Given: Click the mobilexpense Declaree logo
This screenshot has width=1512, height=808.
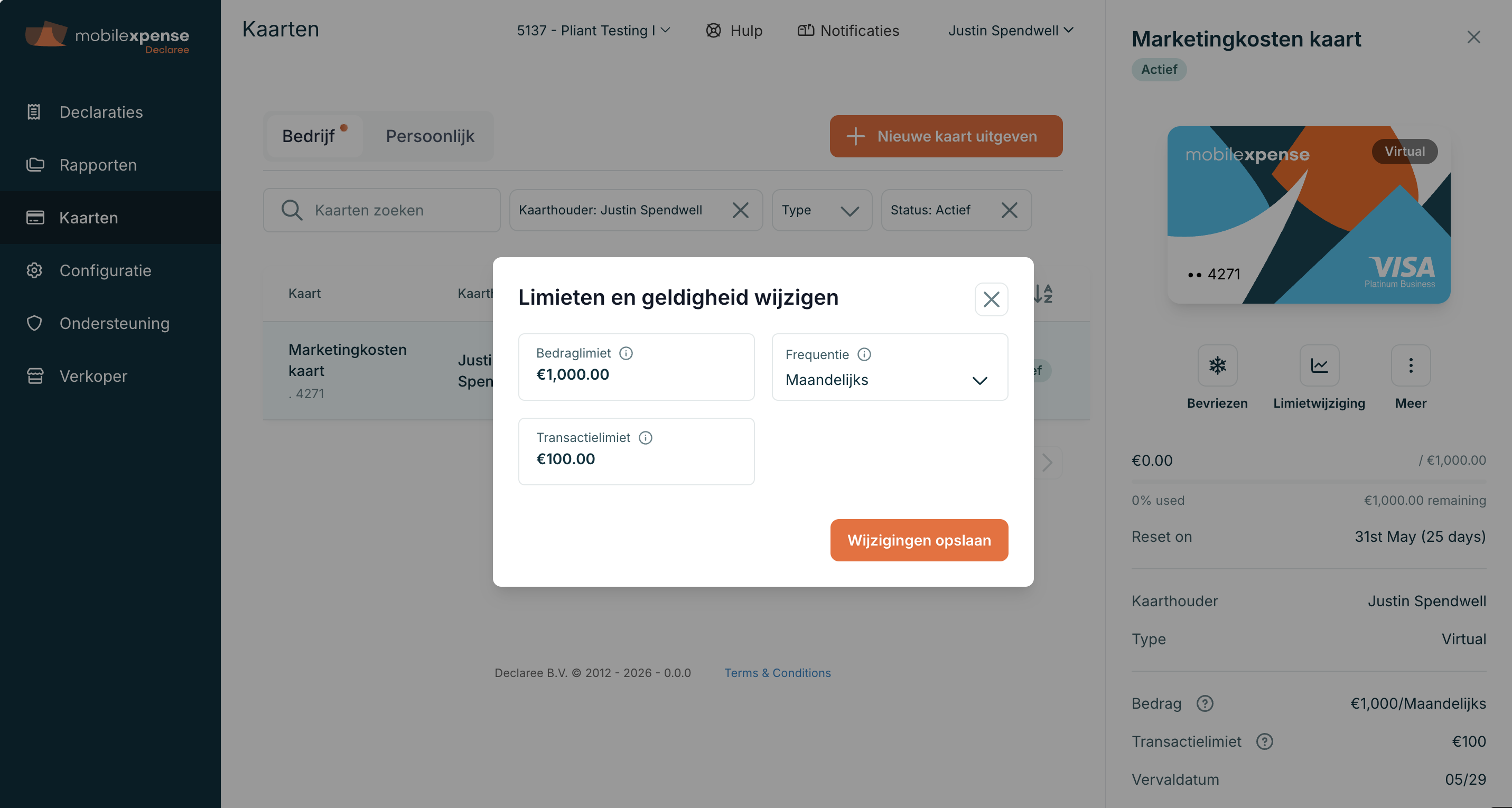Looking at the screenshot, I should (x=107, y=37).
